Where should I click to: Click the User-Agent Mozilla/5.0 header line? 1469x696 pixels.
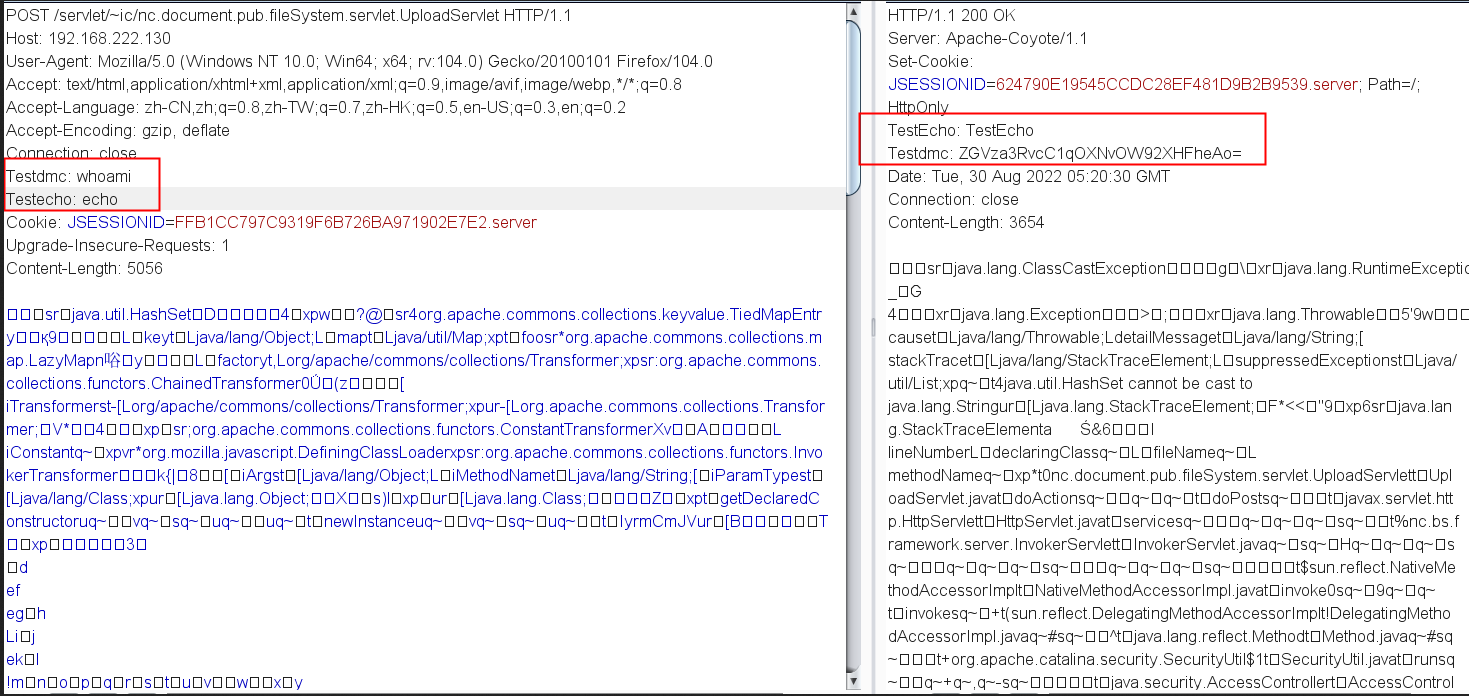point(359,61)
